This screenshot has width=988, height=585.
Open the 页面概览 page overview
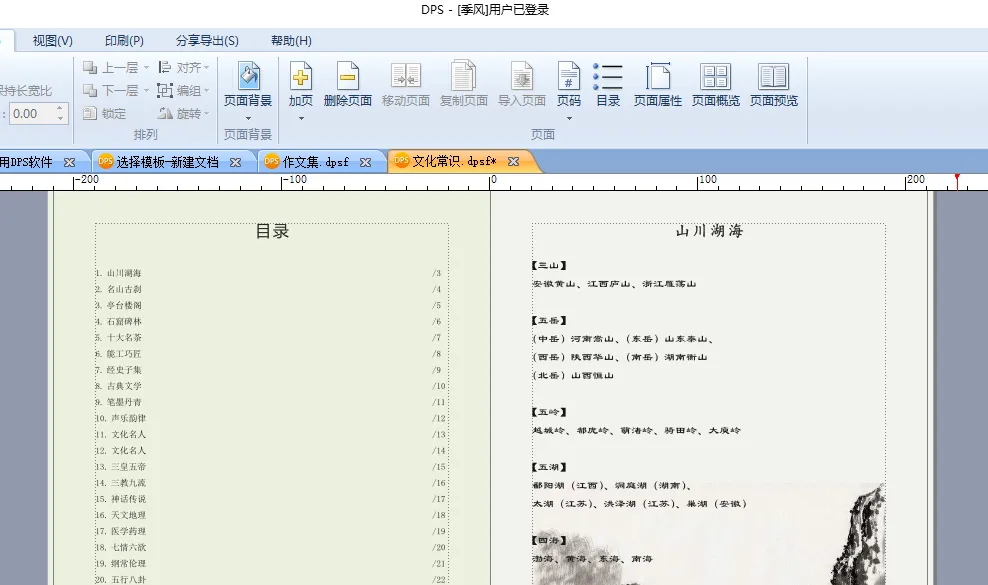715,77
